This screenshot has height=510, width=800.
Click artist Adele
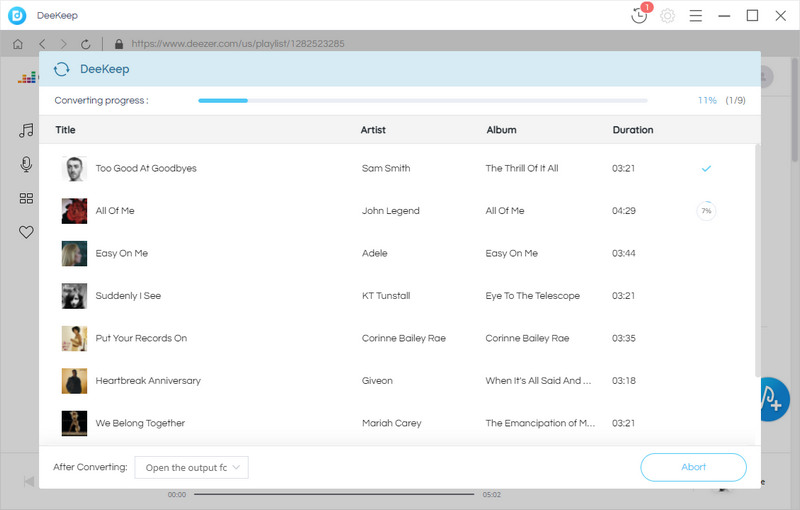pyautogui.click(x=374, y=253)
